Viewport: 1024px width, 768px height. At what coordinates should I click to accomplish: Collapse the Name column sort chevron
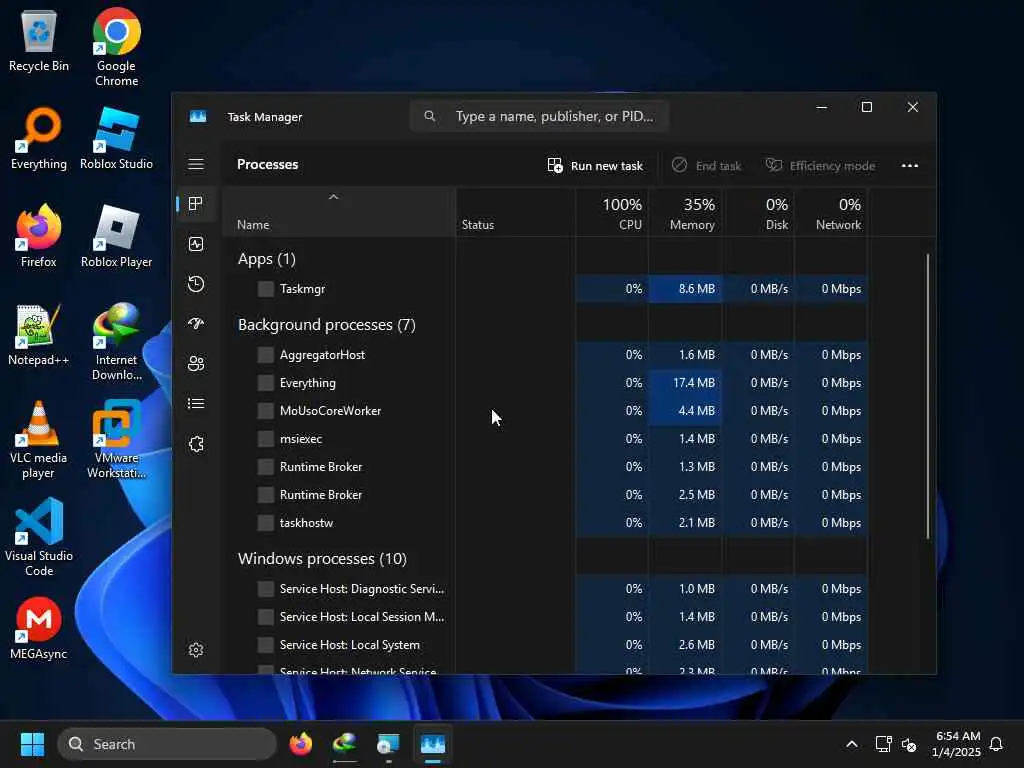pyautogui.click(x=333, y=197)
